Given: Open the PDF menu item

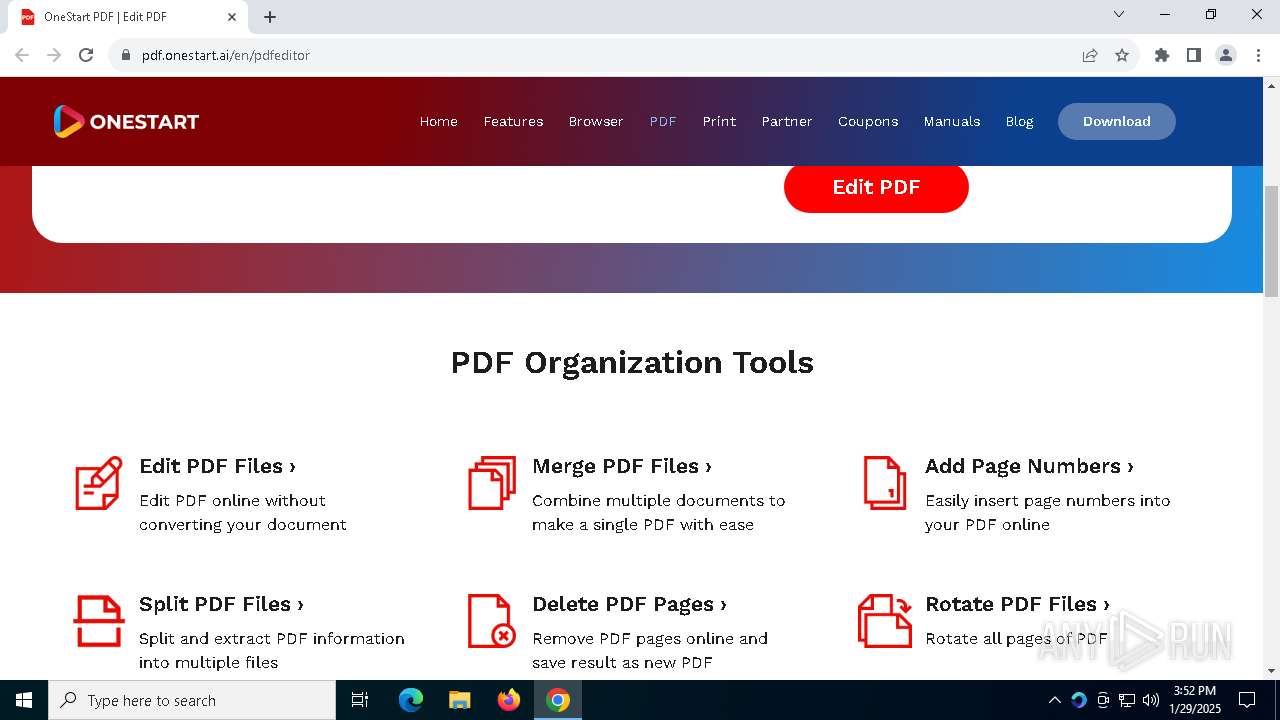Looking at the screenshot, I should click(663, 121).
